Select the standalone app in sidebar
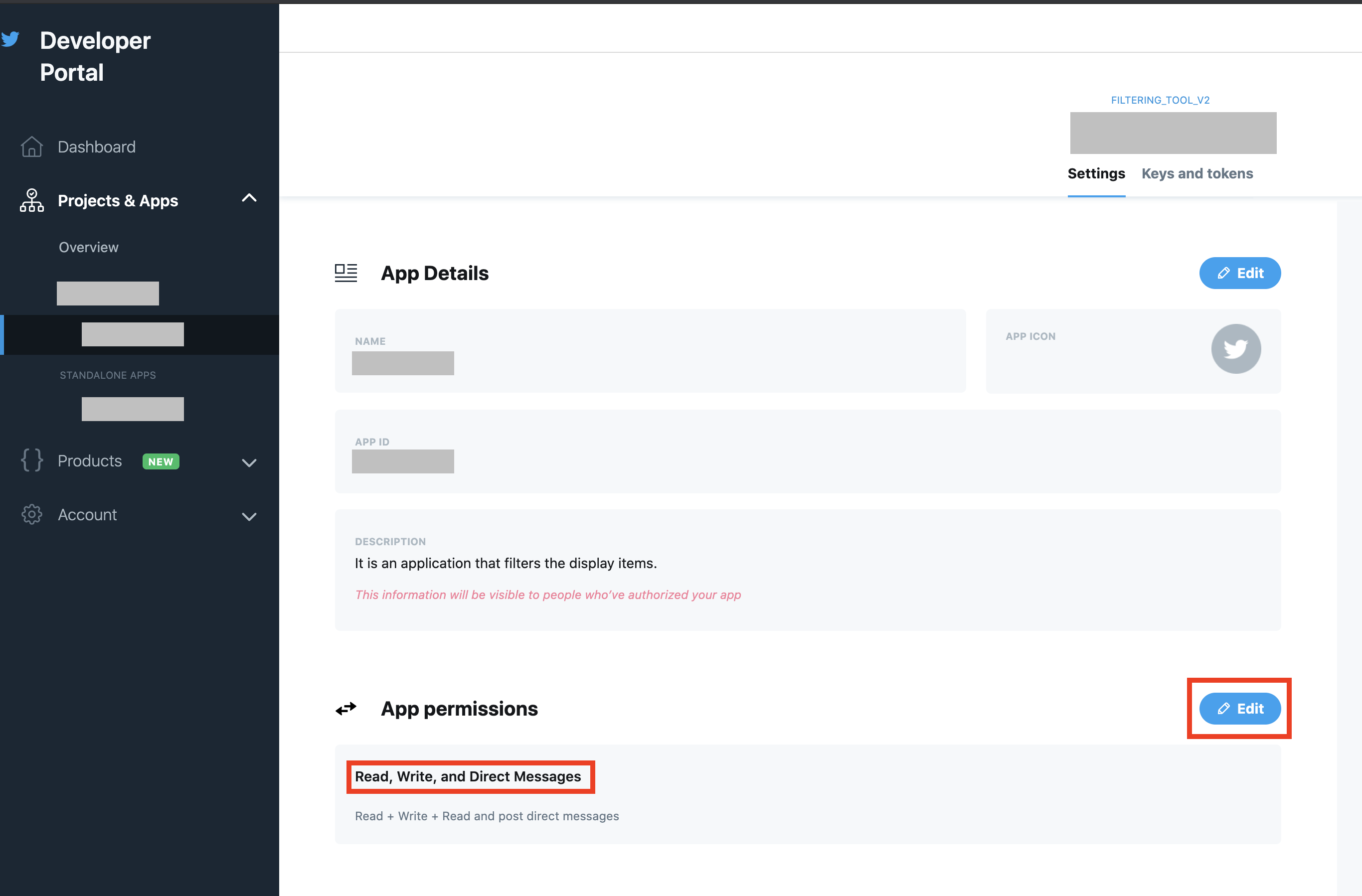Viewport: 1362px width, 896px height. [x=133, y=409]
